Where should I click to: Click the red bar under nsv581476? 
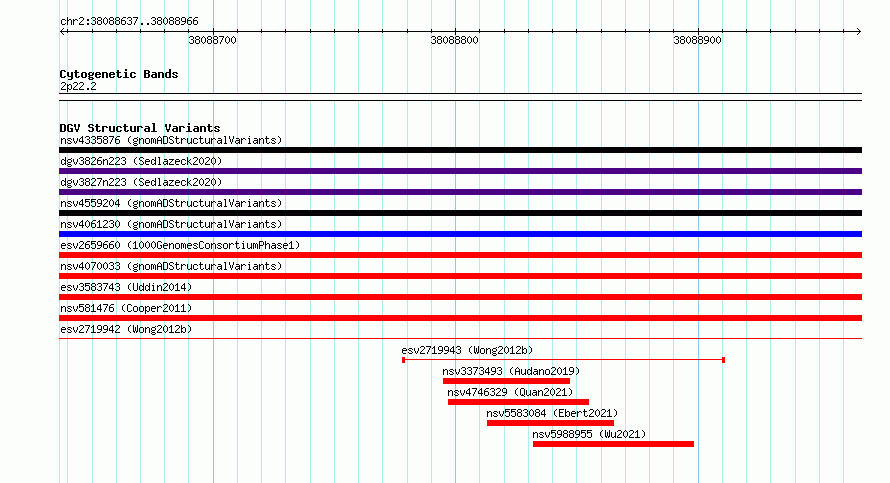click(x=460, y=318)
